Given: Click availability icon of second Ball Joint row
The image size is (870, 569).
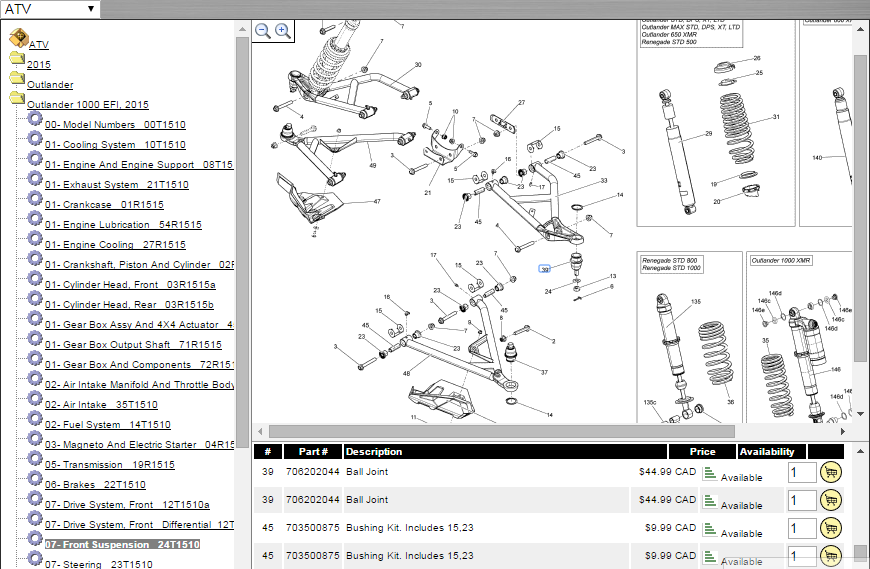Looking at the screenshot, I should click(x=710, y=501).
